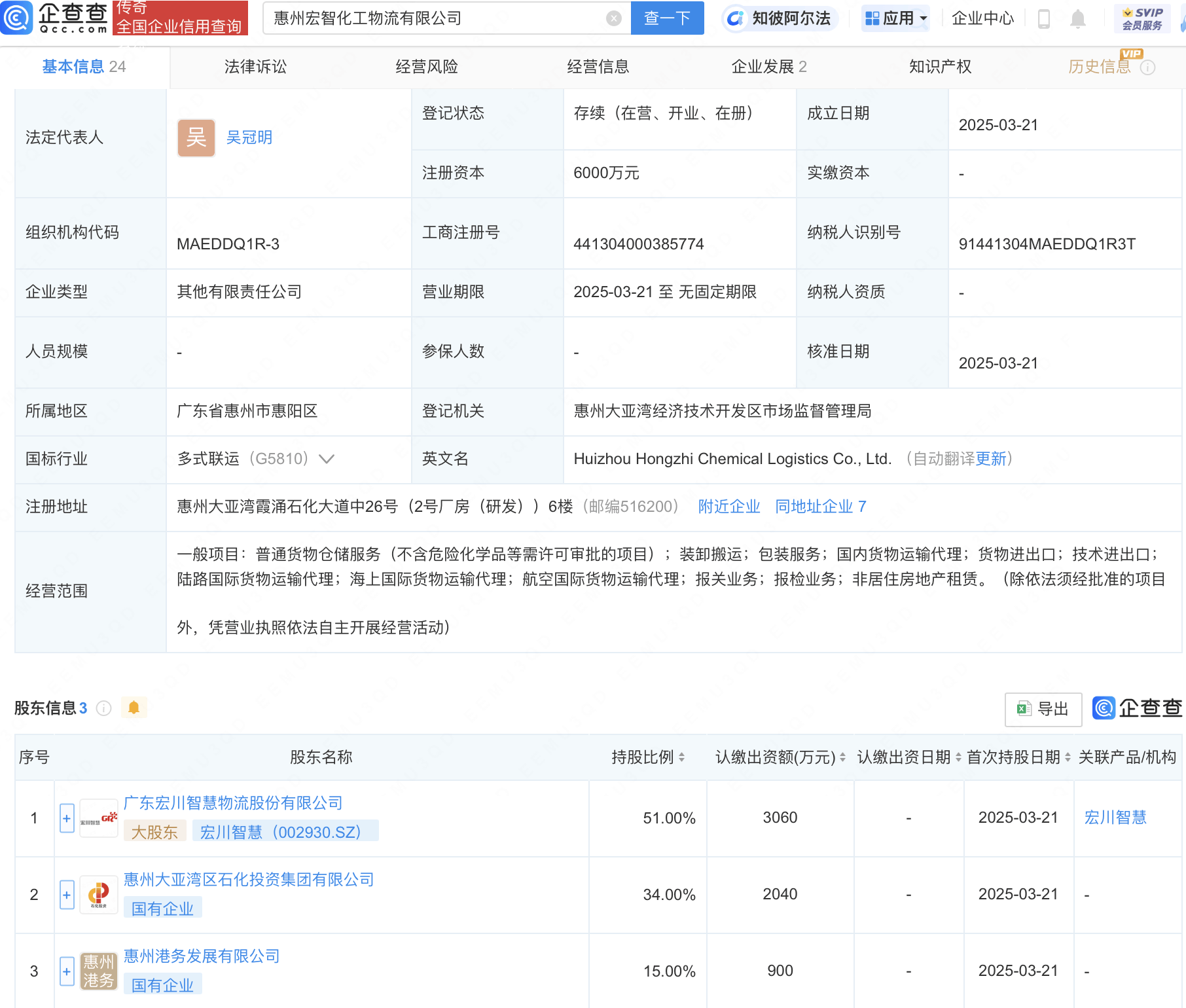1186x1008 pixels.
Task: Sort by 认缴出资额 column
Action: (842, 757)
